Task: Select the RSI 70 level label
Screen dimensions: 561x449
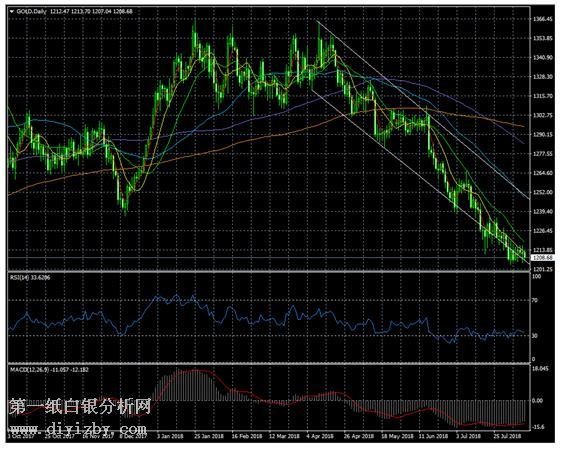Action: tap(535, 300)
